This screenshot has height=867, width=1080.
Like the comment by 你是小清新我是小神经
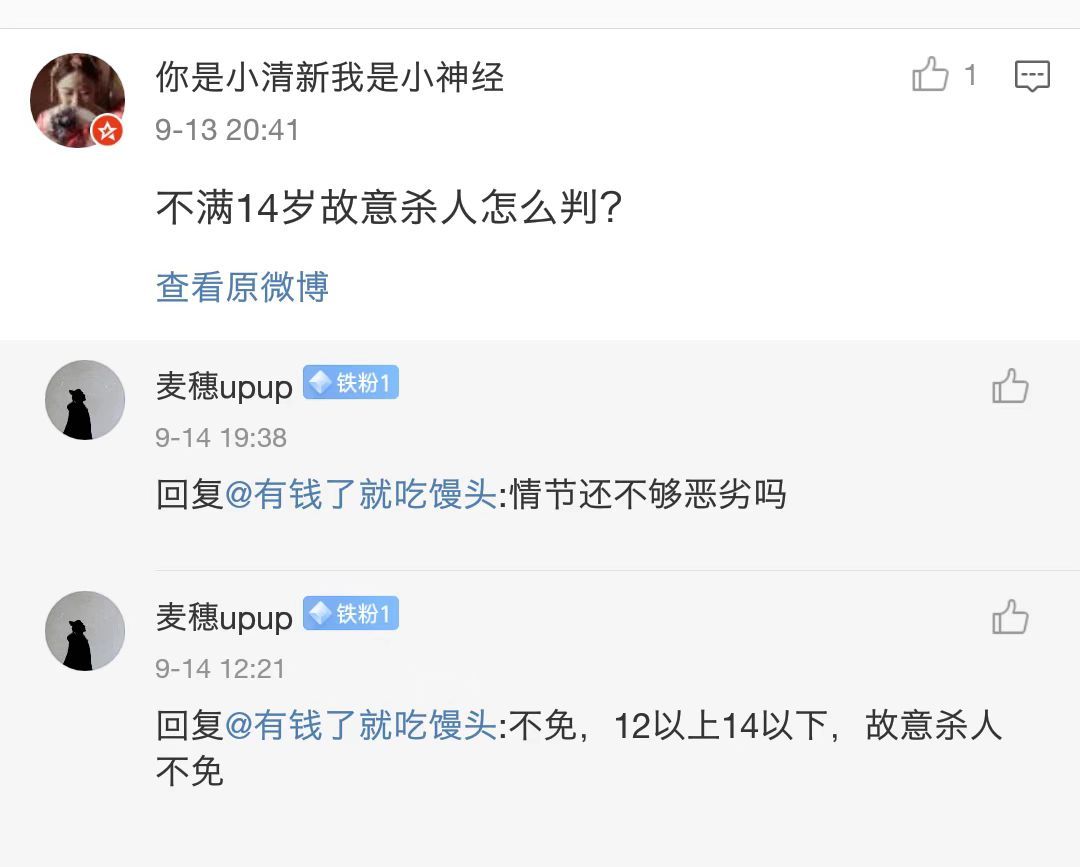[930, 76]
